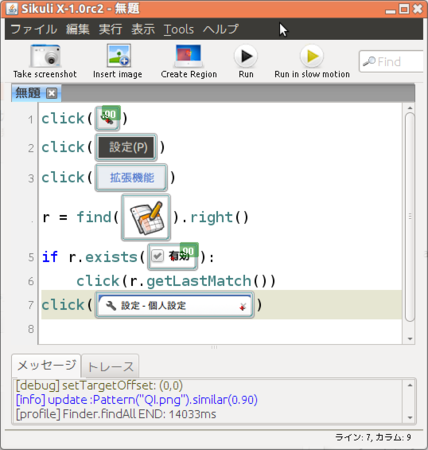Click the splitter handle between editor and messages

pos(214,347)
